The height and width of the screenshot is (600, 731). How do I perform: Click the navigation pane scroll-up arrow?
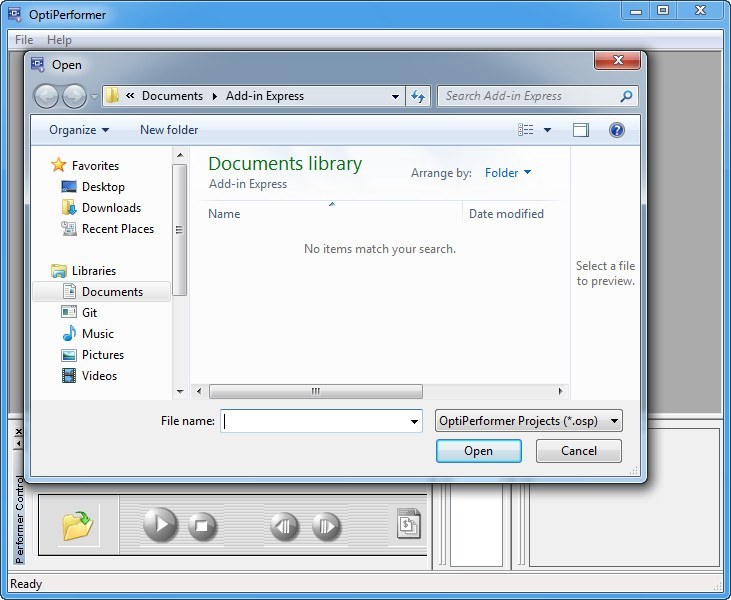tap(180, 155)
